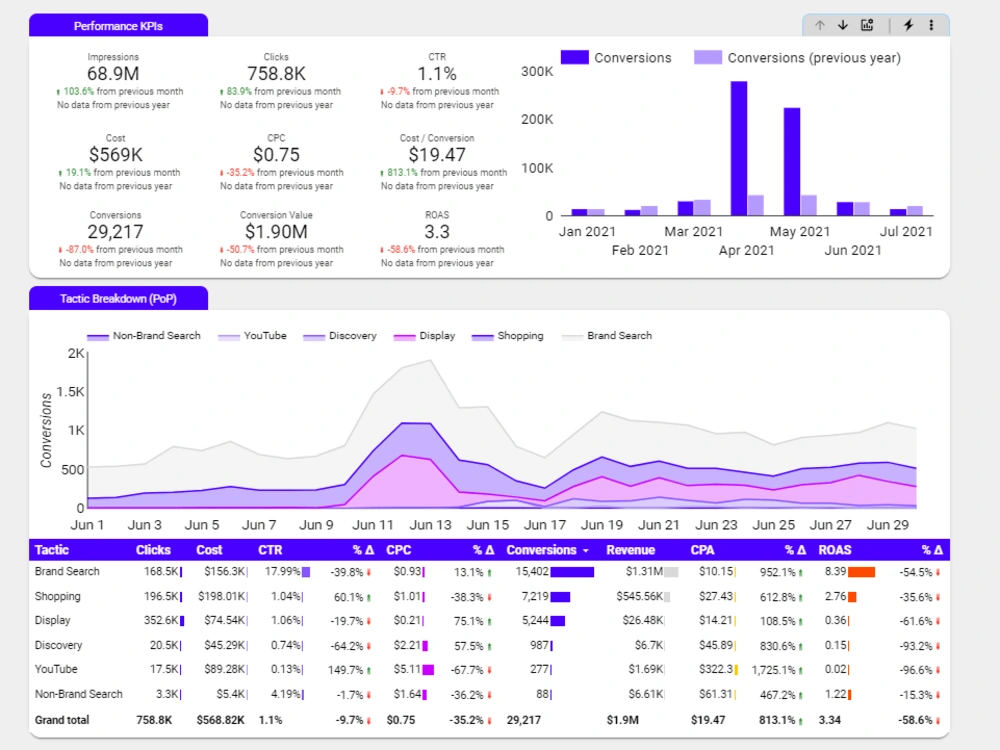Click the down arrow navigation icon
This screenshot has width=1000, height=750.
pyautogui.click(x=845, y=24)
